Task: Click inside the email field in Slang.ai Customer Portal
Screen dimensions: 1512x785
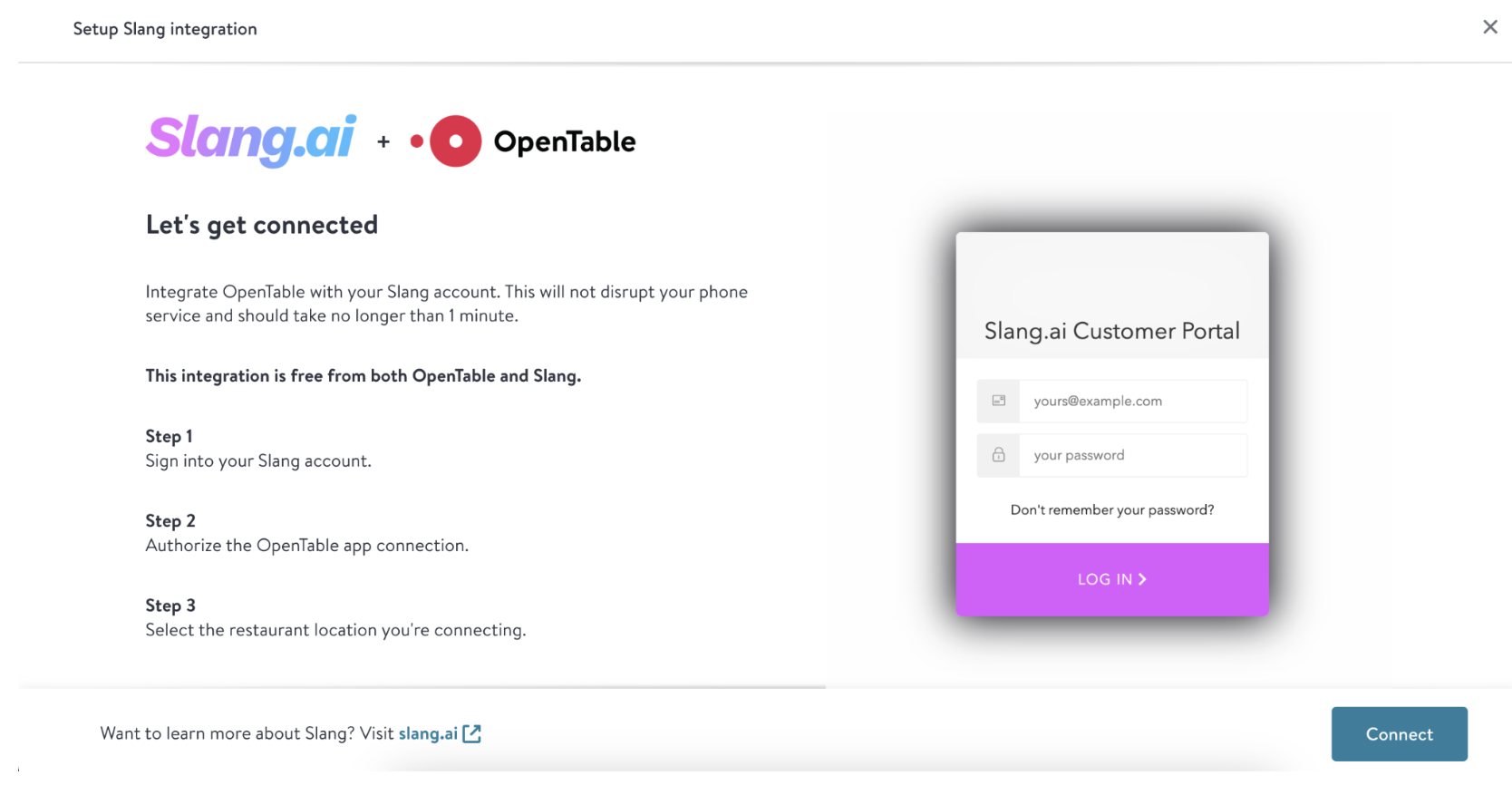Action: pos(1133,401)
